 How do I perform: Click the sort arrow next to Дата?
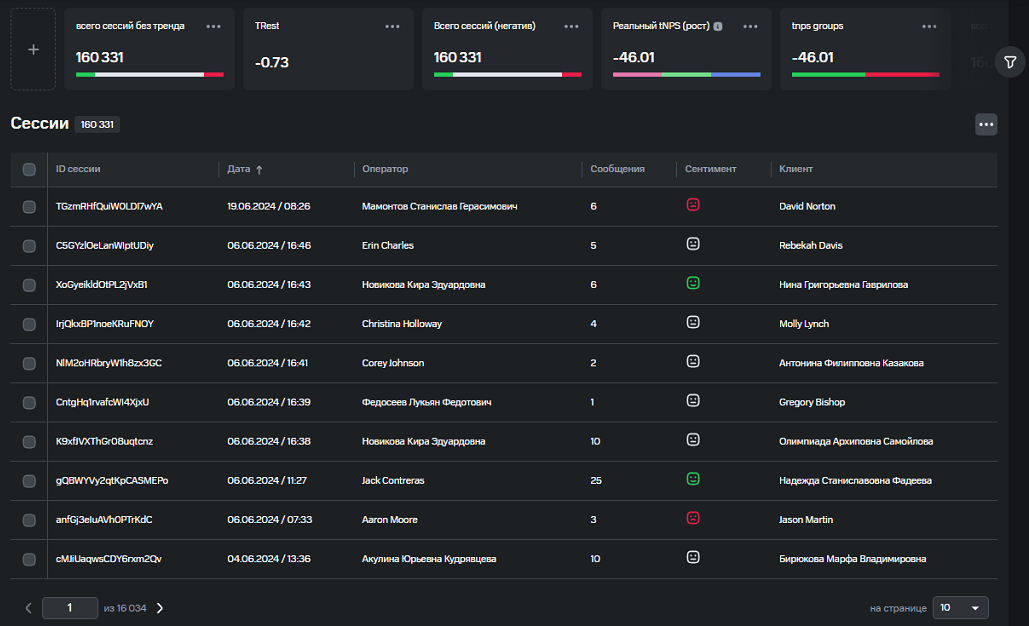259,169
